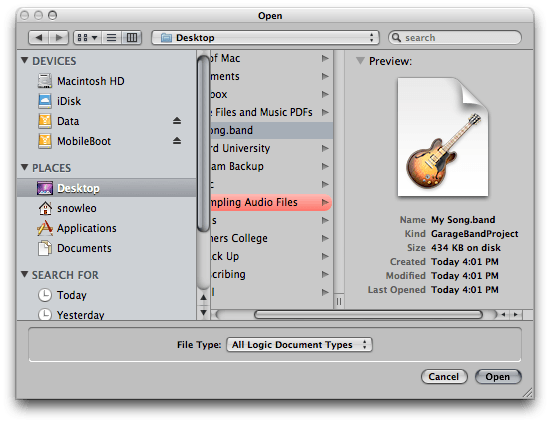This screenshot has height=423, width=550.
Task: Eject the Data volume
Action: click(177, 121)
